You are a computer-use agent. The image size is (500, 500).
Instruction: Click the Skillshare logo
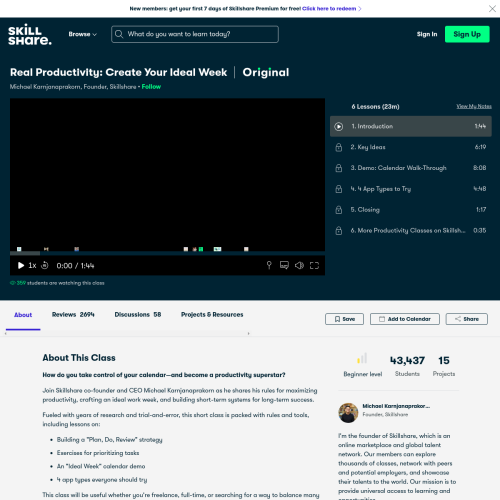(x=30, y=34)
